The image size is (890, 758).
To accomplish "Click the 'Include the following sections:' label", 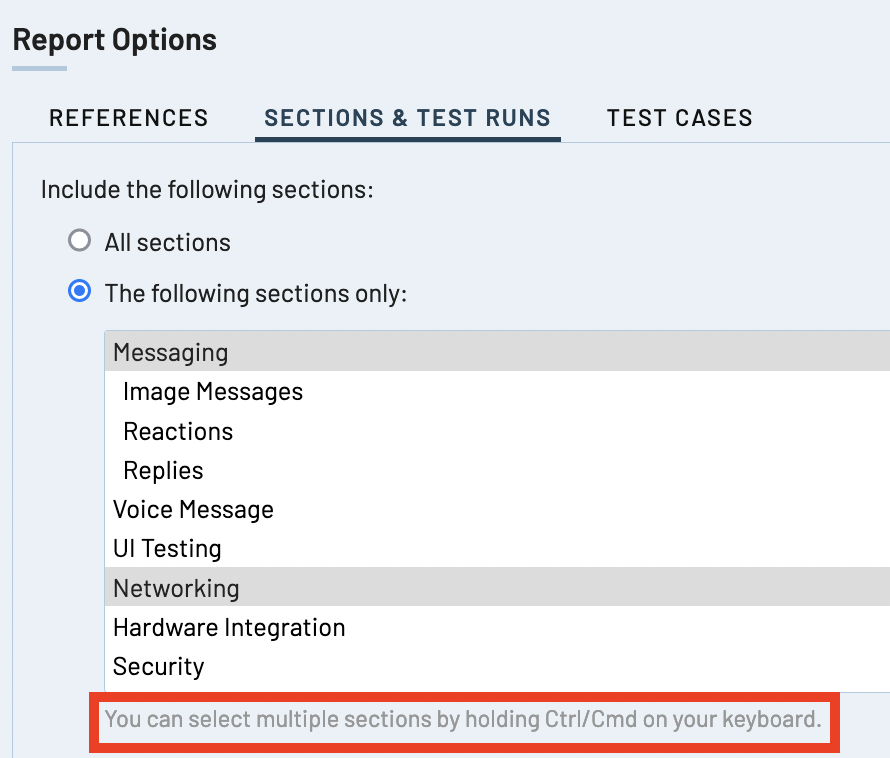I will 206,188.
